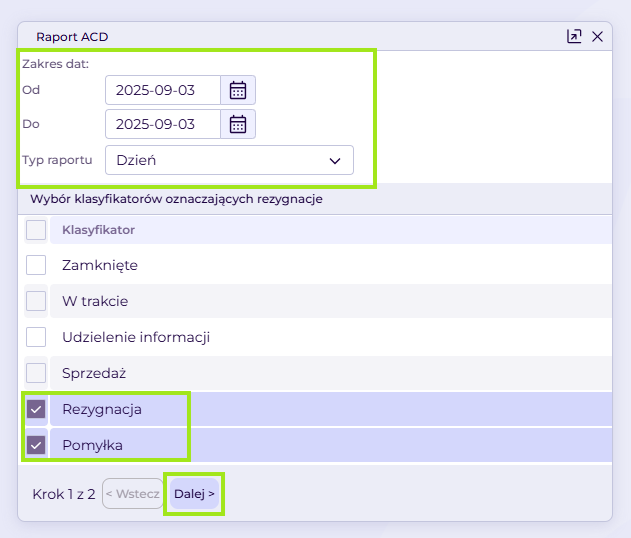631x538 pixels.
Task: Open the calendar picker for Do date
Action: click(238, 124)
